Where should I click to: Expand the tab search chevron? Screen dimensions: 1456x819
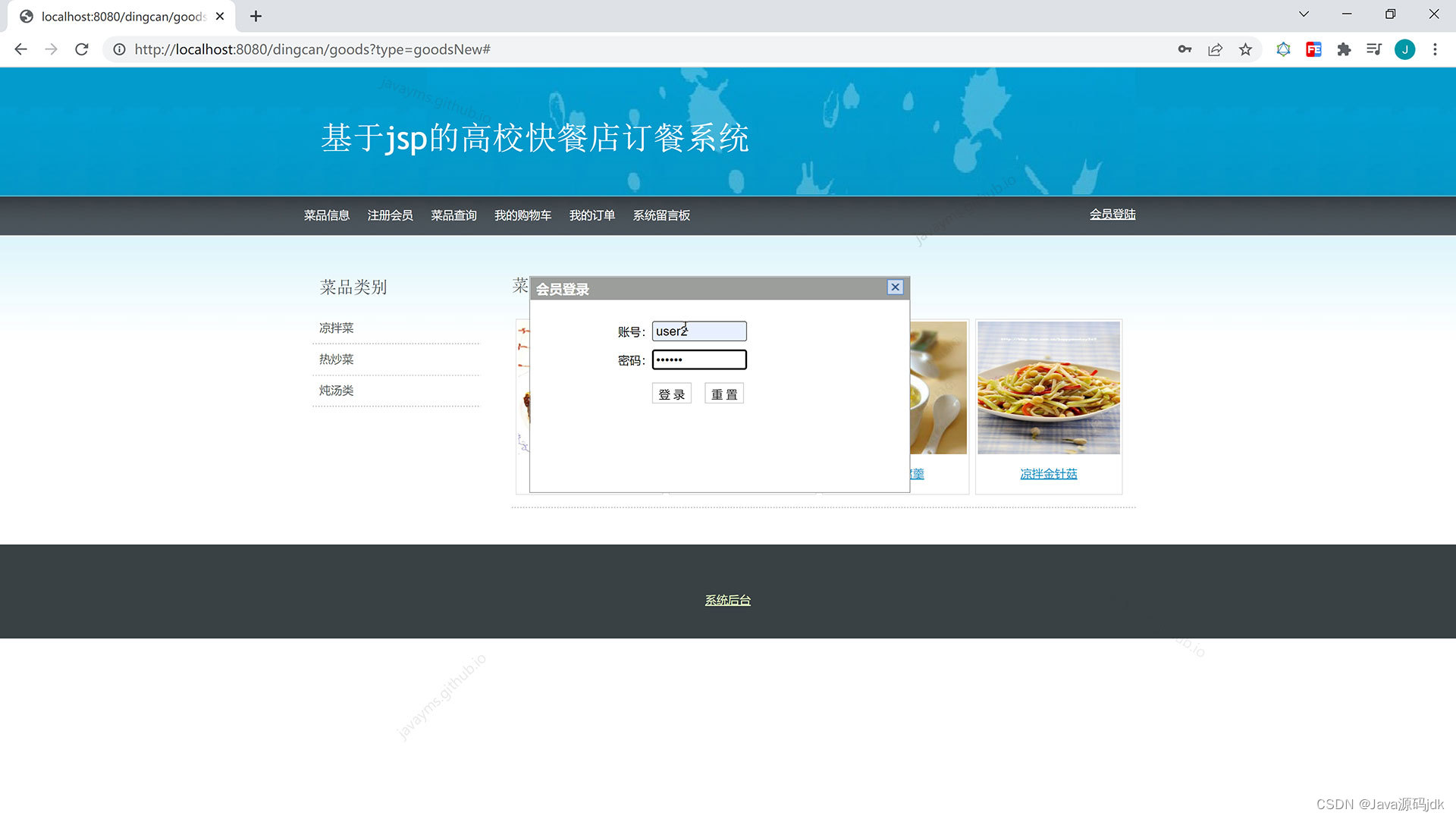click(1304, 14)
